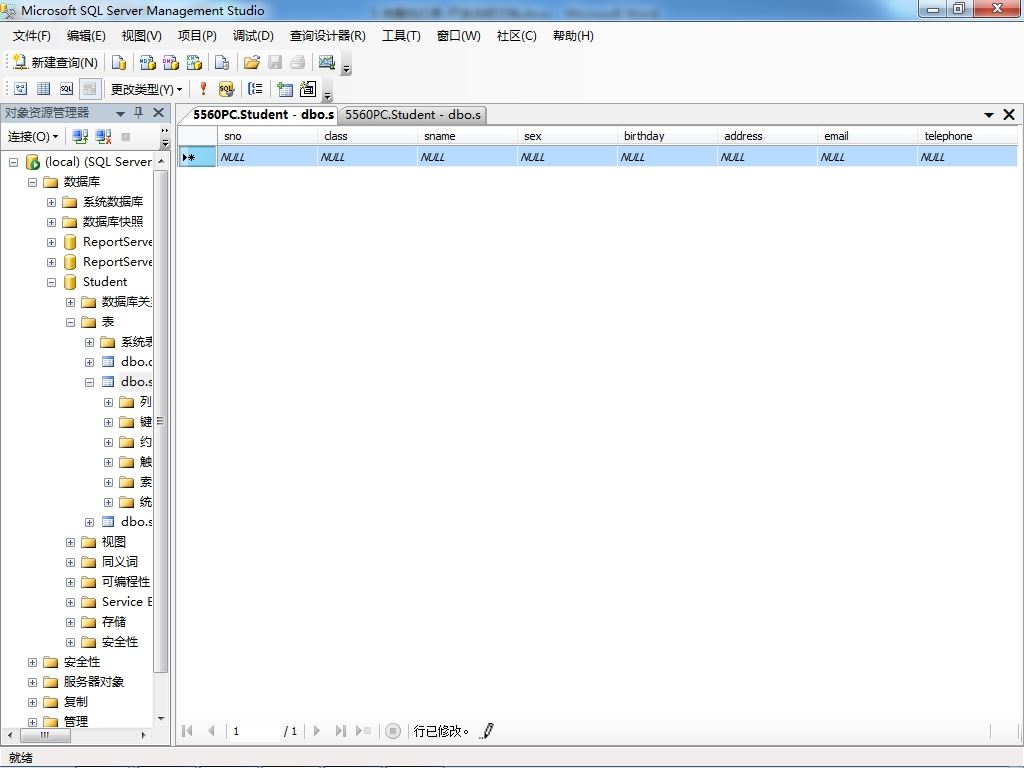The width and height of the screenshot is (1024, 768).
Task: Click the Move Next record button
Action: coord(317,731)
